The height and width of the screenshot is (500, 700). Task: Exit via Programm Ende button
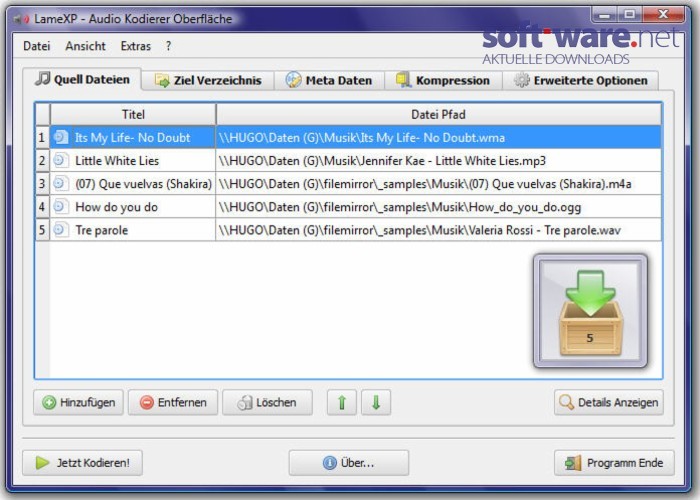coord(614,463)
